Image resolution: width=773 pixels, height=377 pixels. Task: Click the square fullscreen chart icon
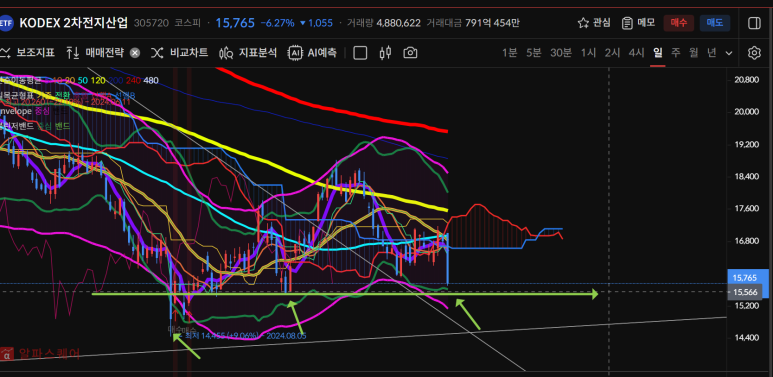coord(360,53)
